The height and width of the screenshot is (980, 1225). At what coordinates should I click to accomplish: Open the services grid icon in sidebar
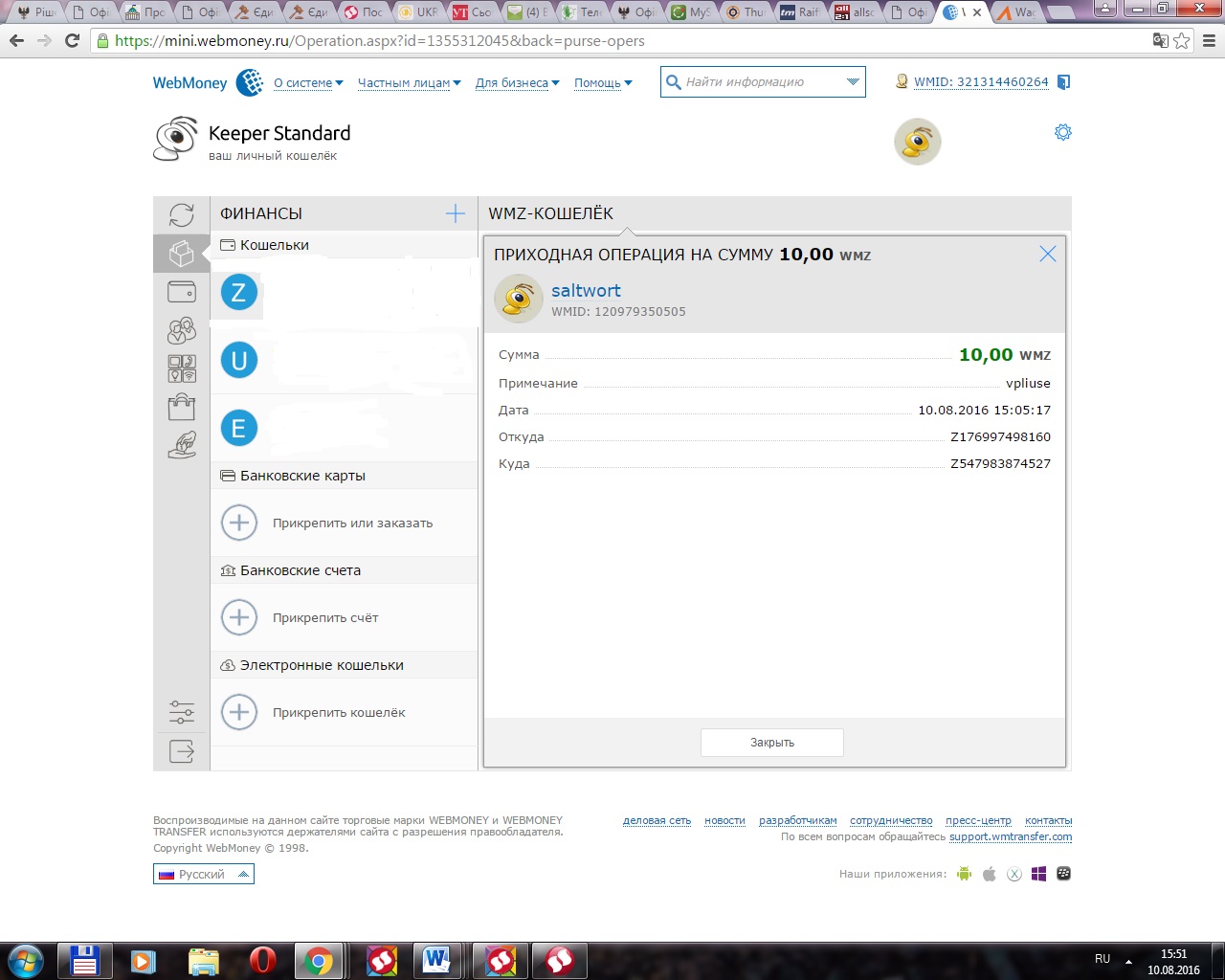tap(182, 368)
